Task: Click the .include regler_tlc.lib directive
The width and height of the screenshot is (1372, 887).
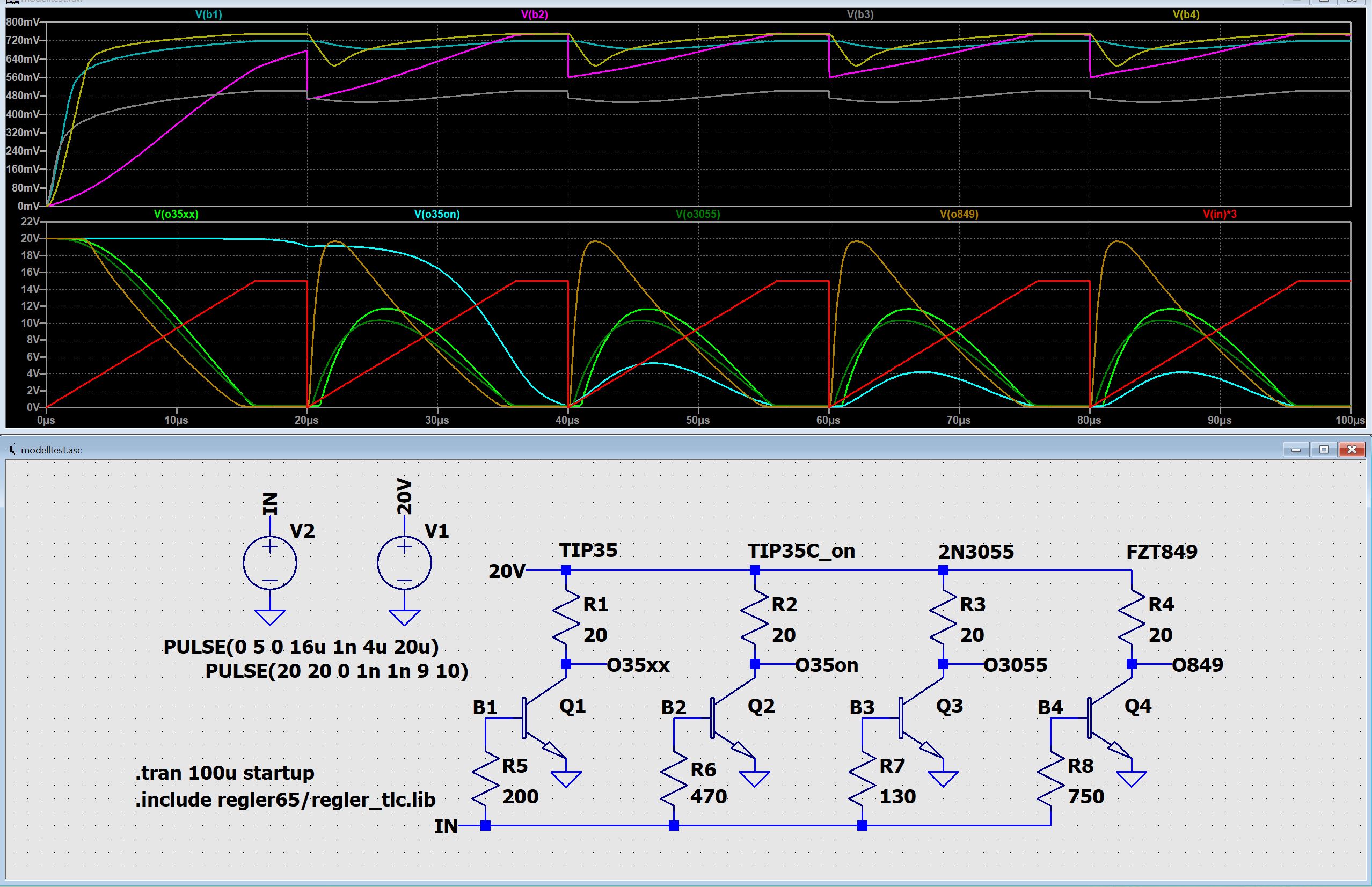Action: point(285,800)
